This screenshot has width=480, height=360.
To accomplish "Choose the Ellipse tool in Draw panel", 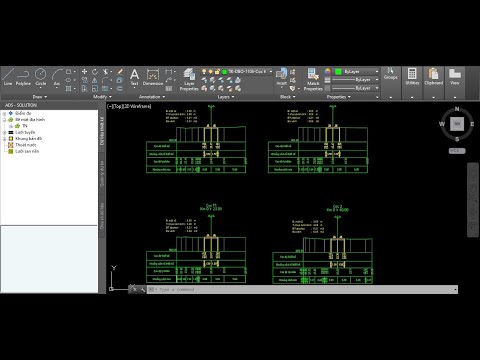I will (68, 80).
